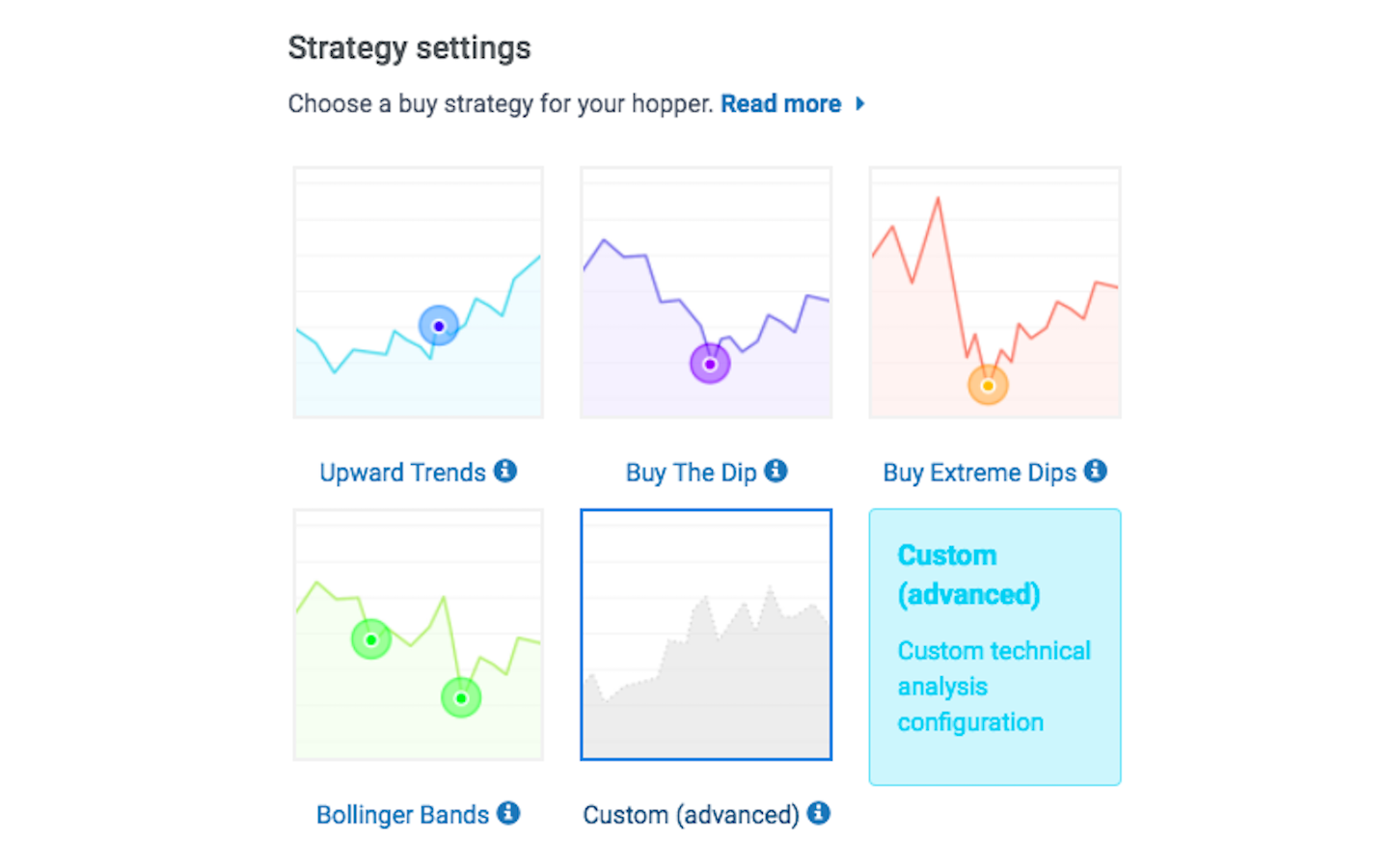Select the Buy Extreme Dips strategy chart
This screenshot has width=1389, height=868.
coord(994,292)
